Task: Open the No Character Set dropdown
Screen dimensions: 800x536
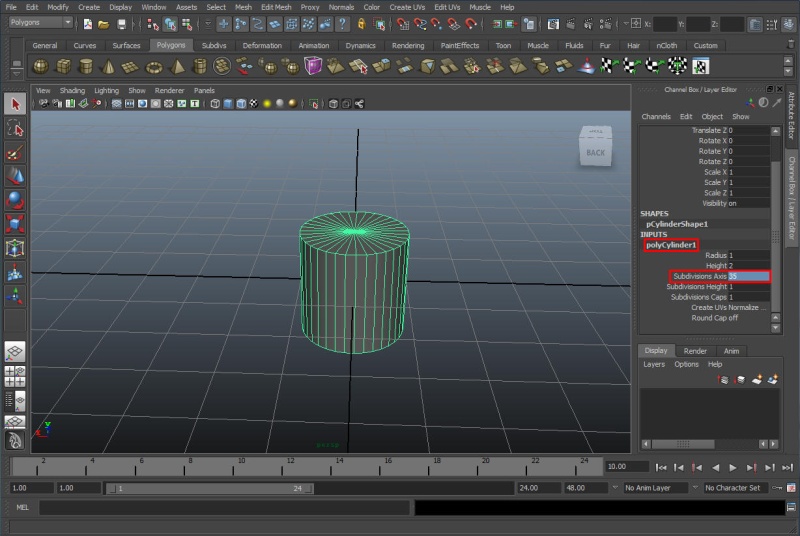Action: point(738,488)
